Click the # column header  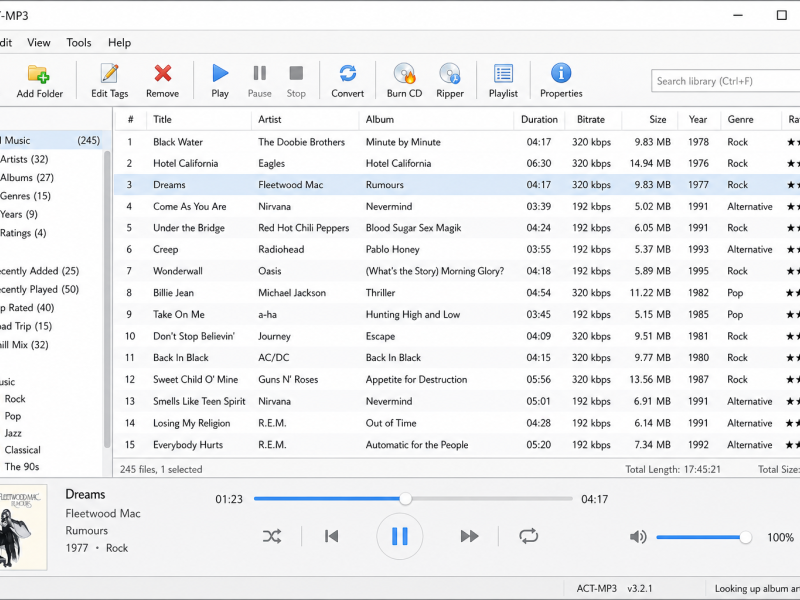(131, 119)
